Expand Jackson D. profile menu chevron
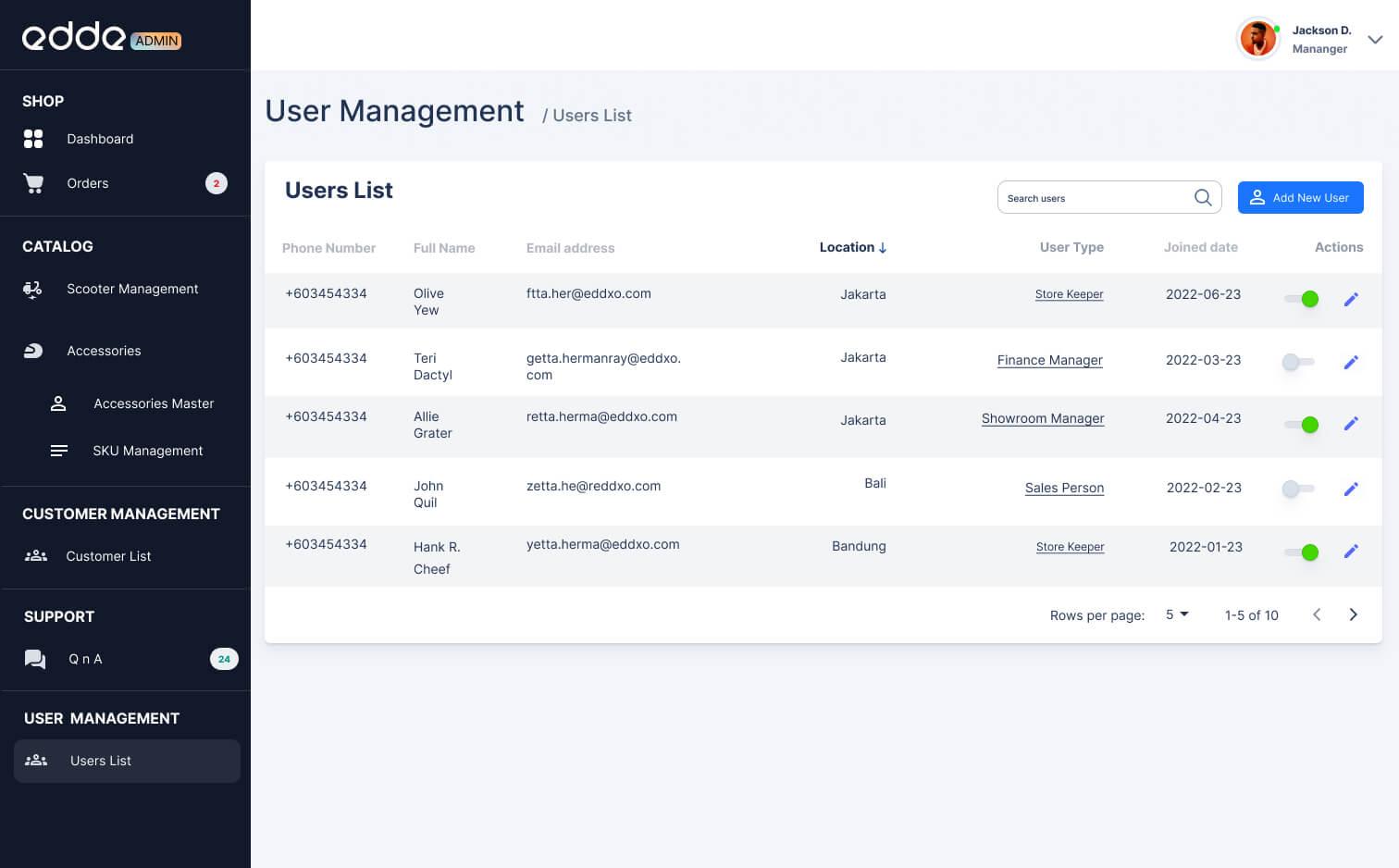 point(1375,40)
